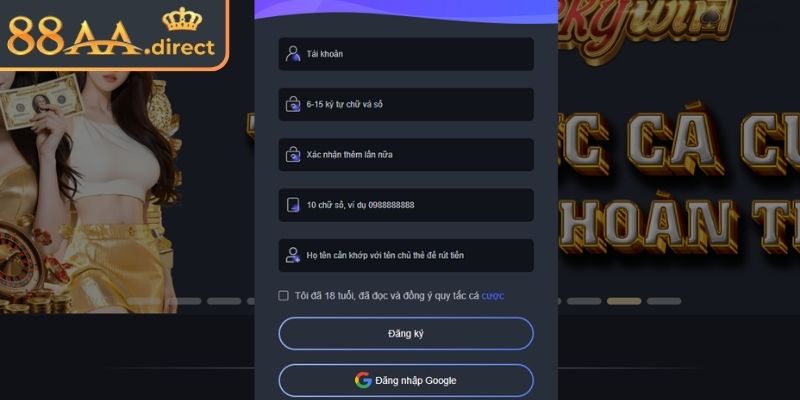Focus the Tài khoản input field

(406, 54)
